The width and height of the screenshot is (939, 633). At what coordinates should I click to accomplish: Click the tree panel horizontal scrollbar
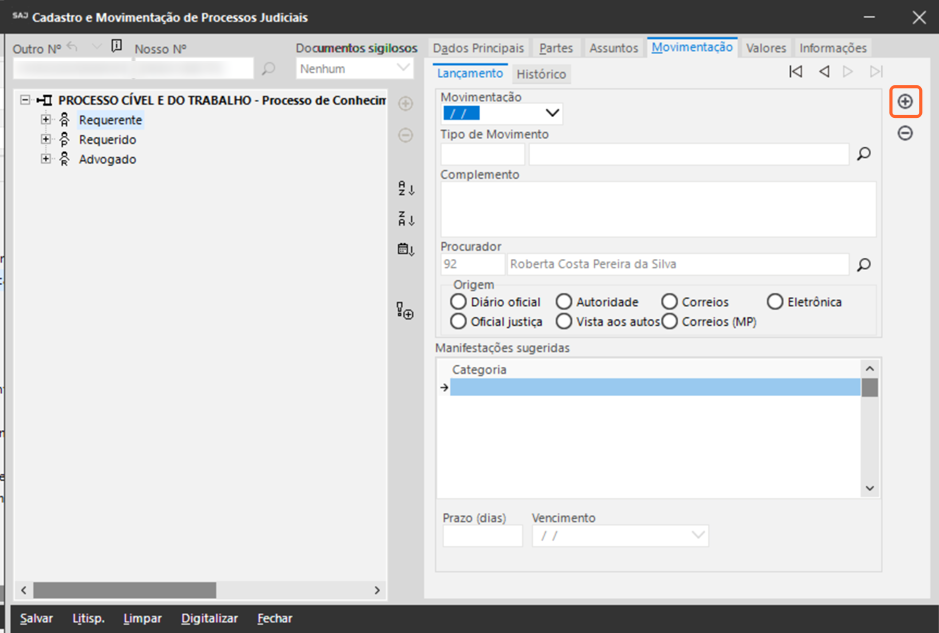[124, 591]
